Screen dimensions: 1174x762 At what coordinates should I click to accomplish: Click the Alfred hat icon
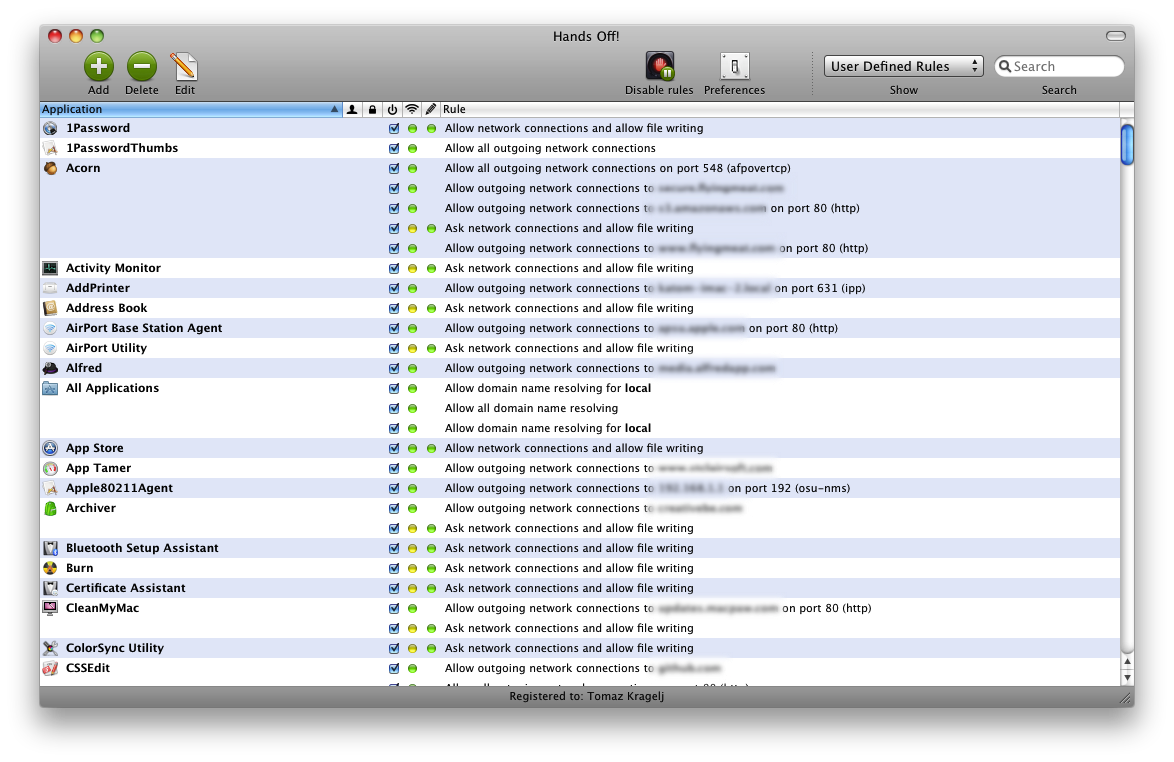click(50, 368)
